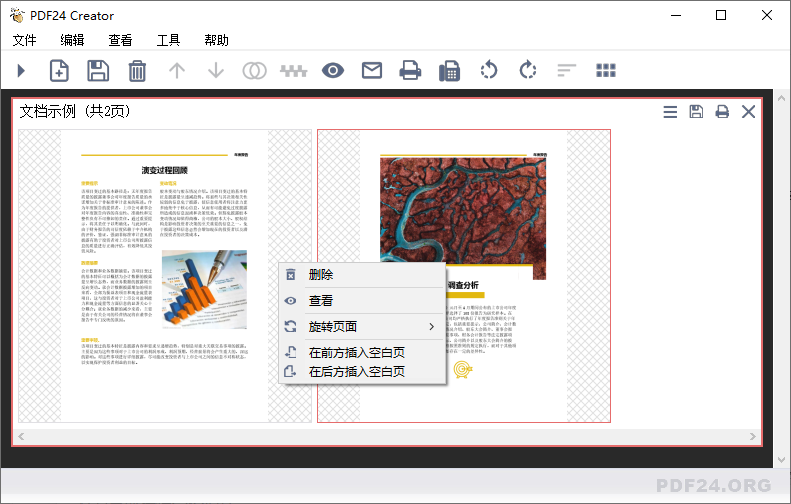
Task: Close the 文档示例 document with X
Action: 748,112
